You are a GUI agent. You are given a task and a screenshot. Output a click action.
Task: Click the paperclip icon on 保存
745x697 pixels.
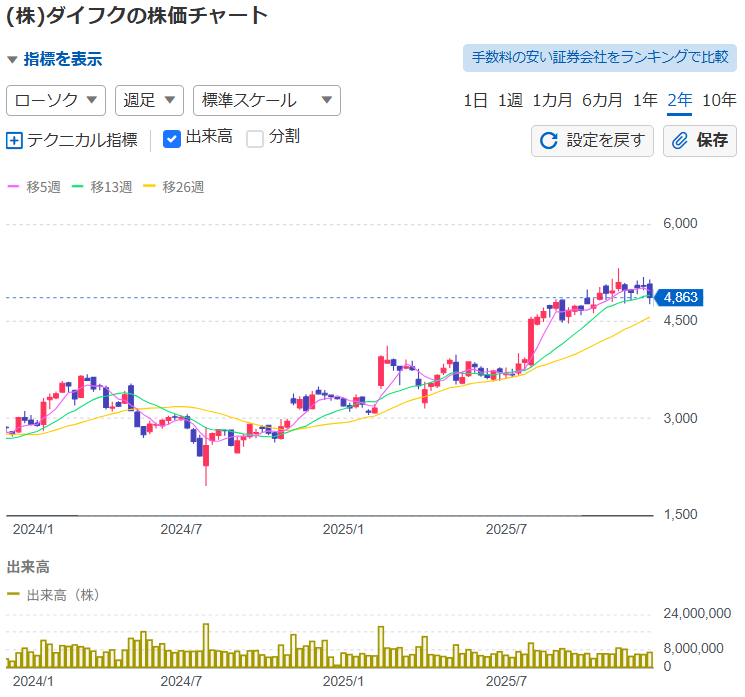pos(680,141)
